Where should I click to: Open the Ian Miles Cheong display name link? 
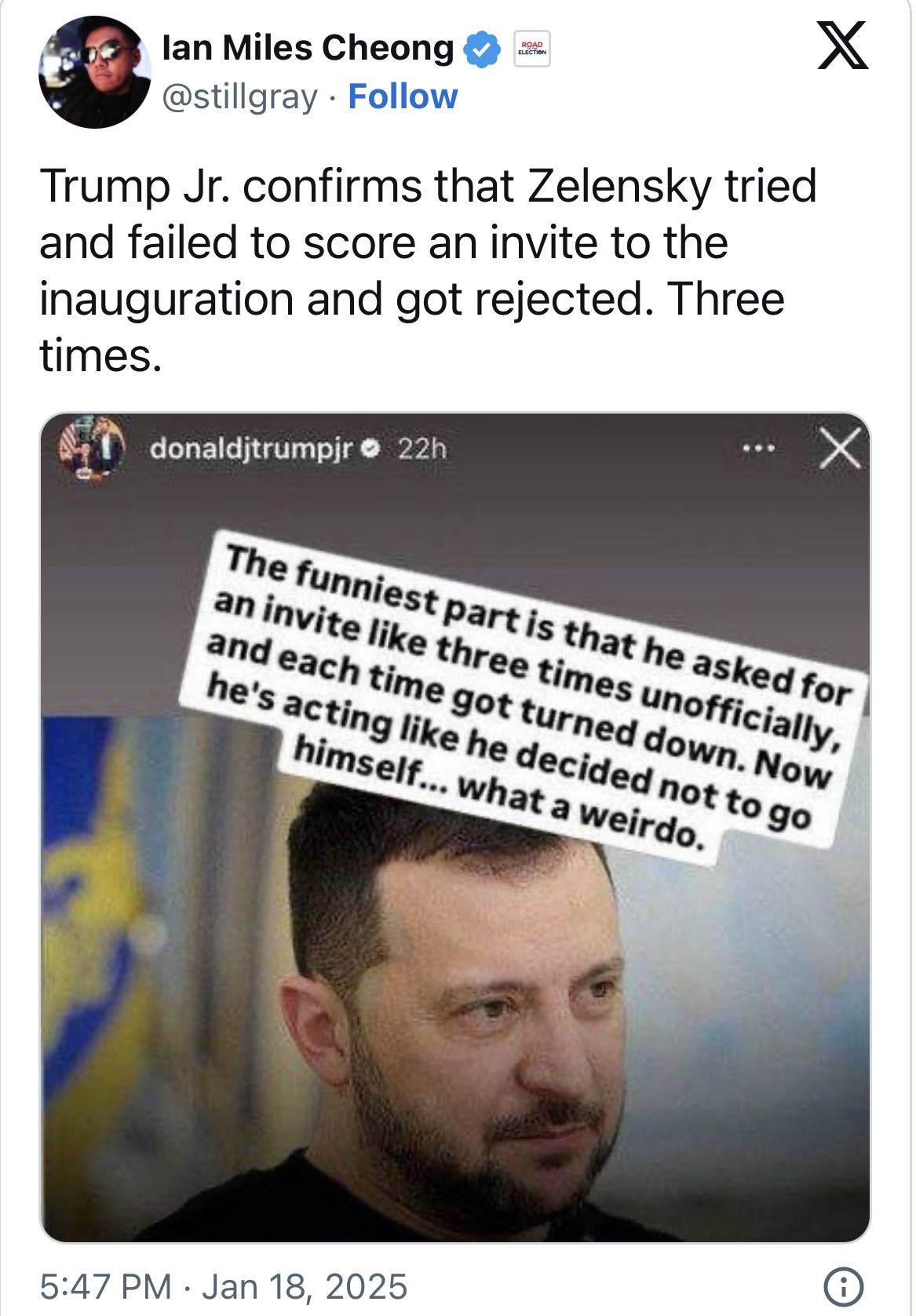[x=307, y=49]
